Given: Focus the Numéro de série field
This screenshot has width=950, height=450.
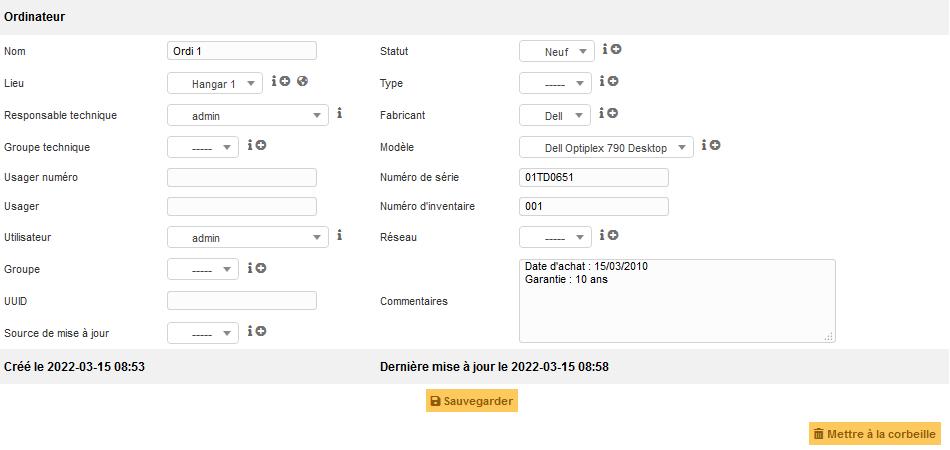Looking at the screenshot, I should [594, 177].
